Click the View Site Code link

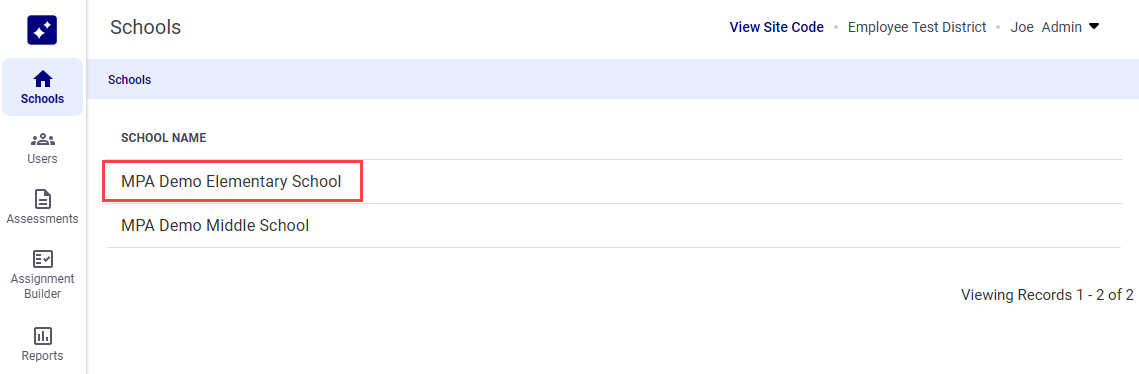coord(777,28)
